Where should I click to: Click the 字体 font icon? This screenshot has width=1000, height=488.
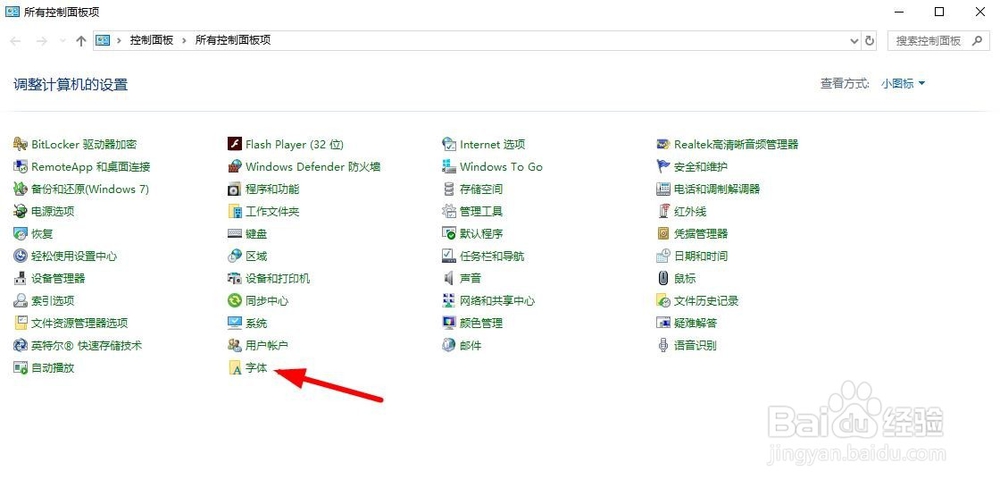(x=235, y=368)
